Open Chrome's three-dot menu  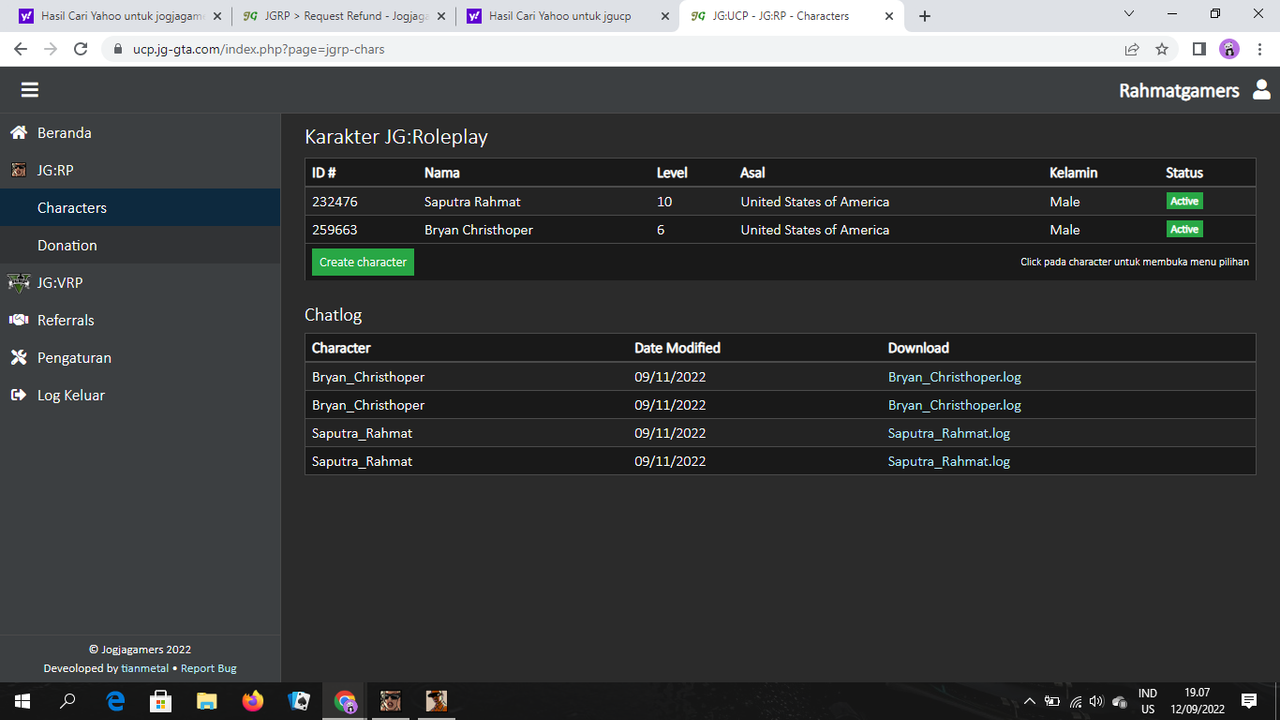click(x=1260, y=49)
